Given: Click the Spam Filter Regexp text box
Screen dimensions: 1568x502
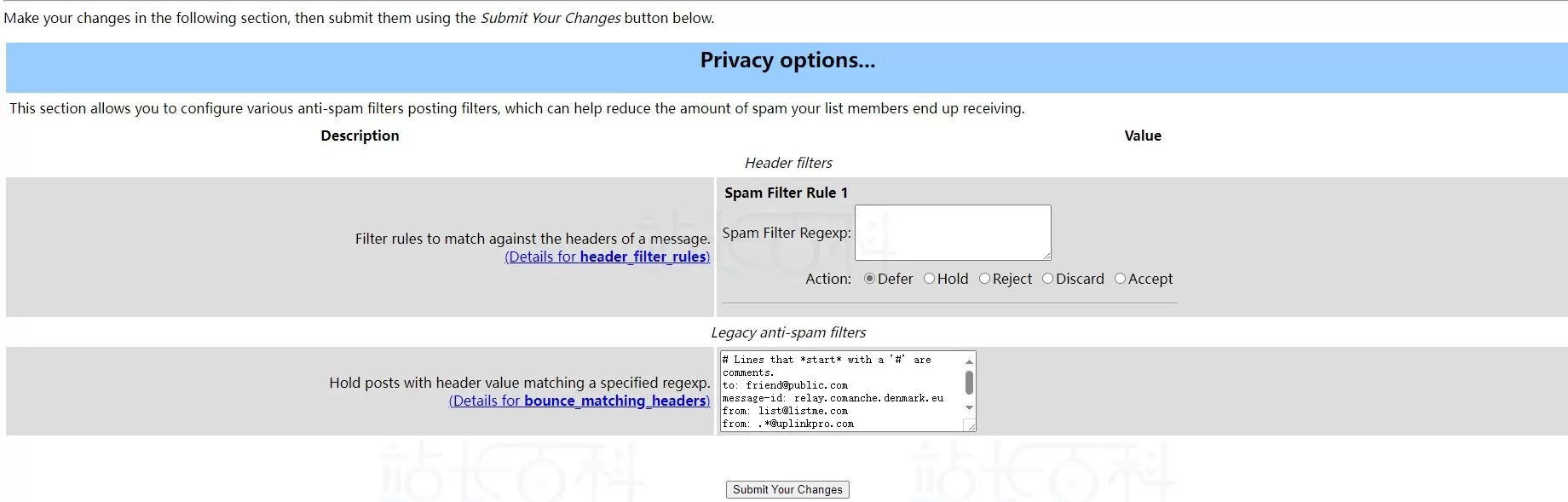Looking at the screenshot, I should click(x=952, y=232).
